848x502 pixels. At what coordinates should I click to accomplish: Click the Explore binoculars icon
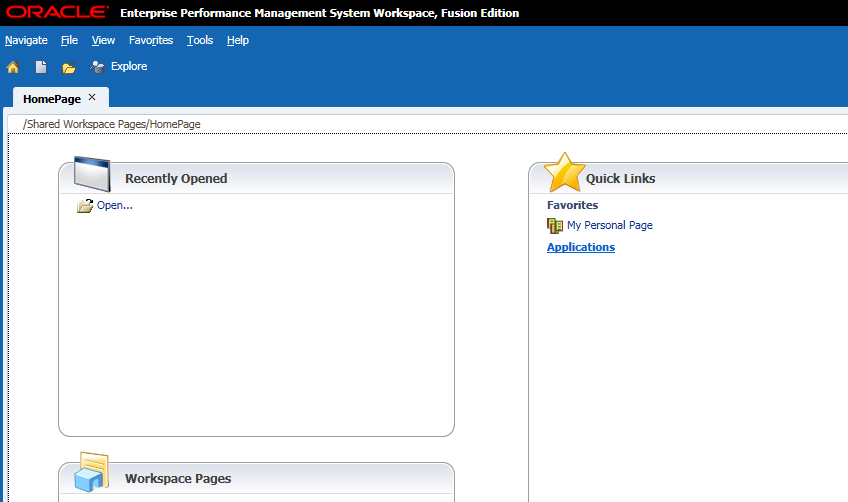tap(97, 67)
